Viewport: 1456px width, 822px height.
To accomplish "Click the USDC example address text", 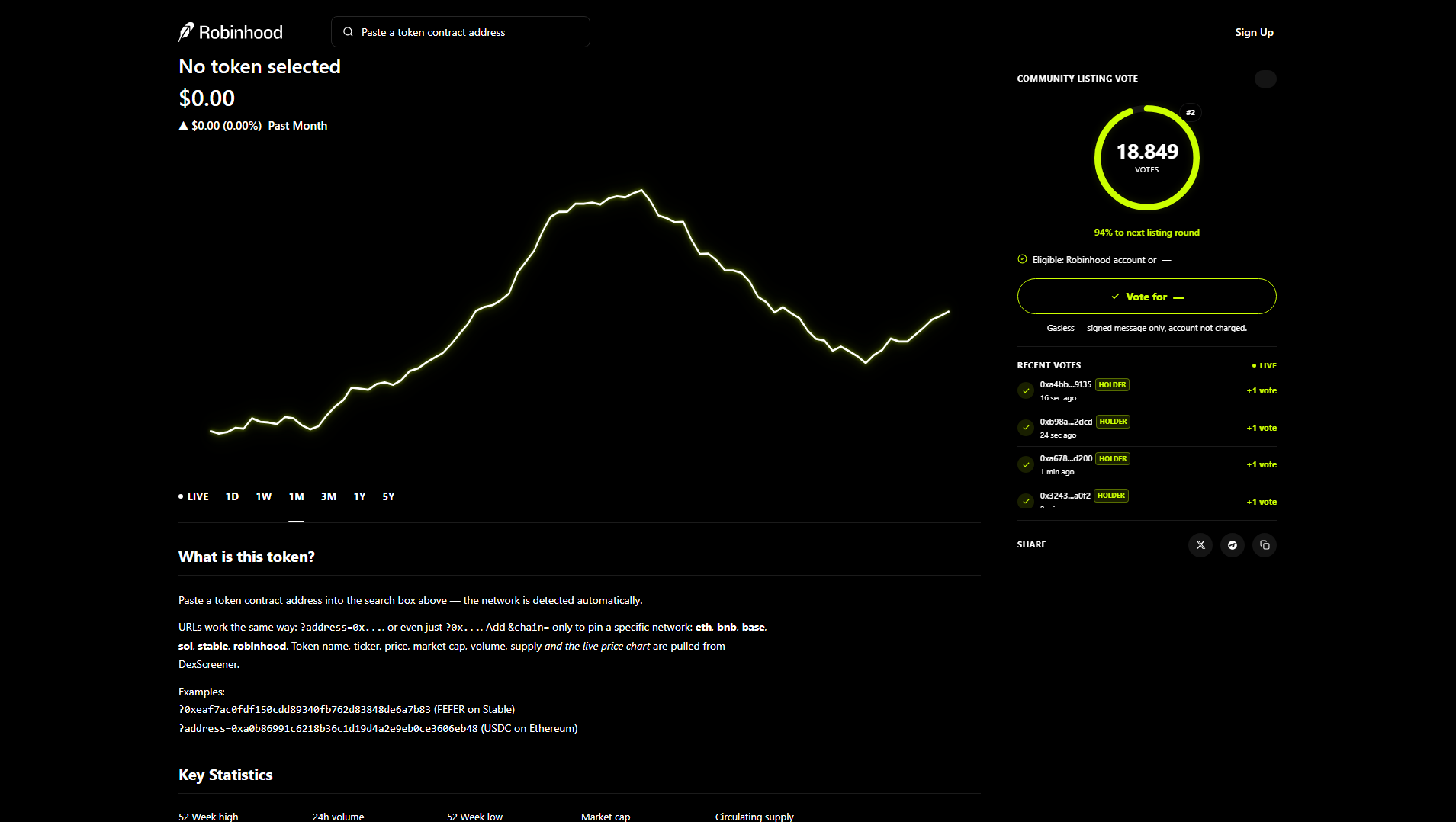I will pyautogui.click(x=378, y=729).
